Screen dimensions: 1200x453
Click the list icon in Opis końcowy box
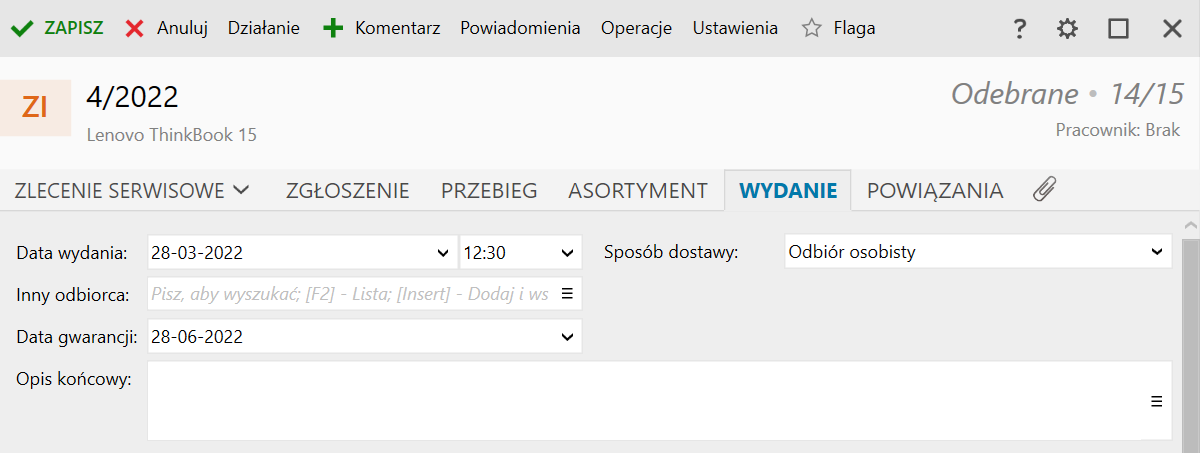click(x=1156, y=401)
